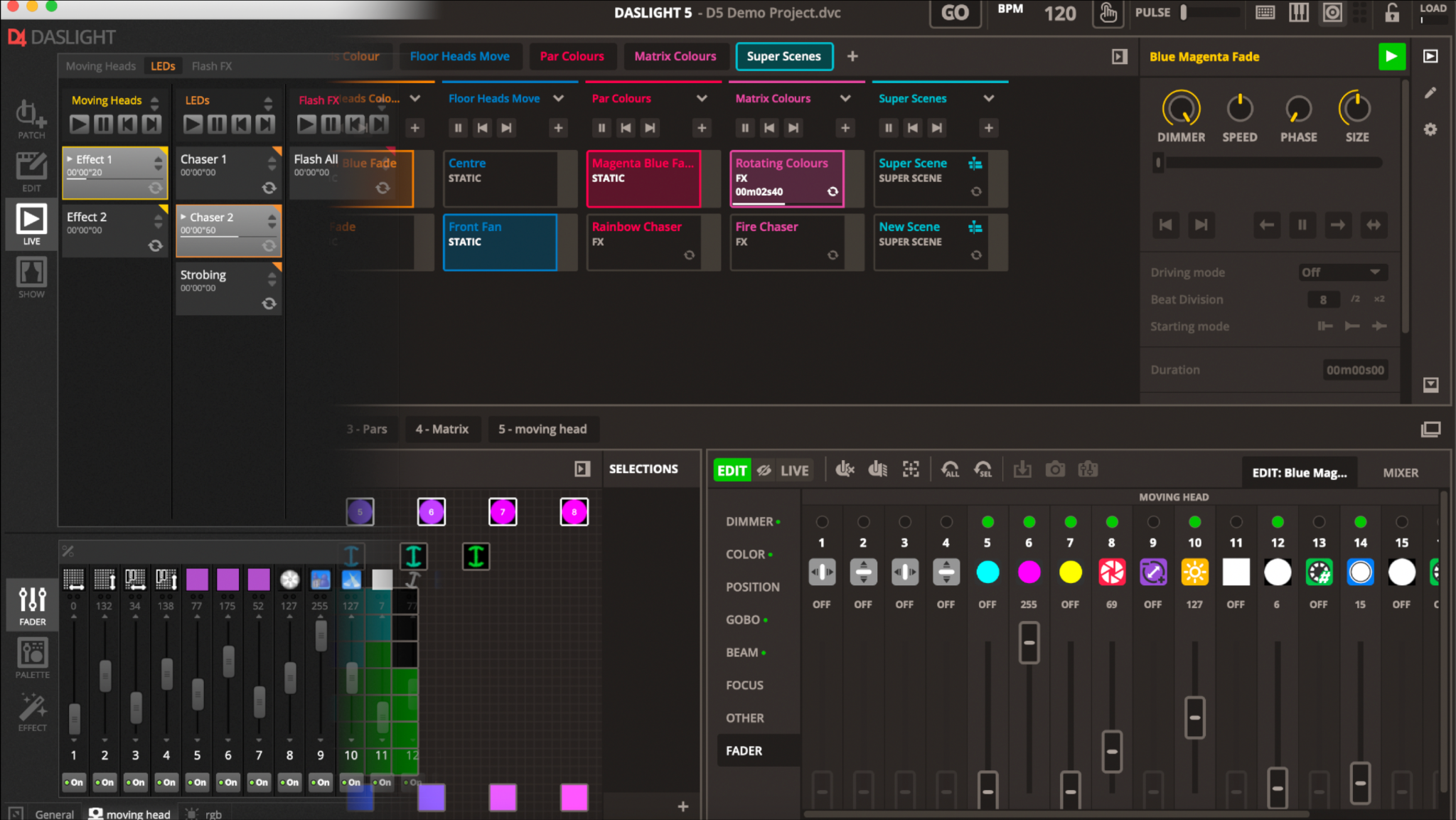This screenshot has width=1456, height=820.
Task: Toggle channel 1 On button in fader panel
Action: click(x=73, y=782)
